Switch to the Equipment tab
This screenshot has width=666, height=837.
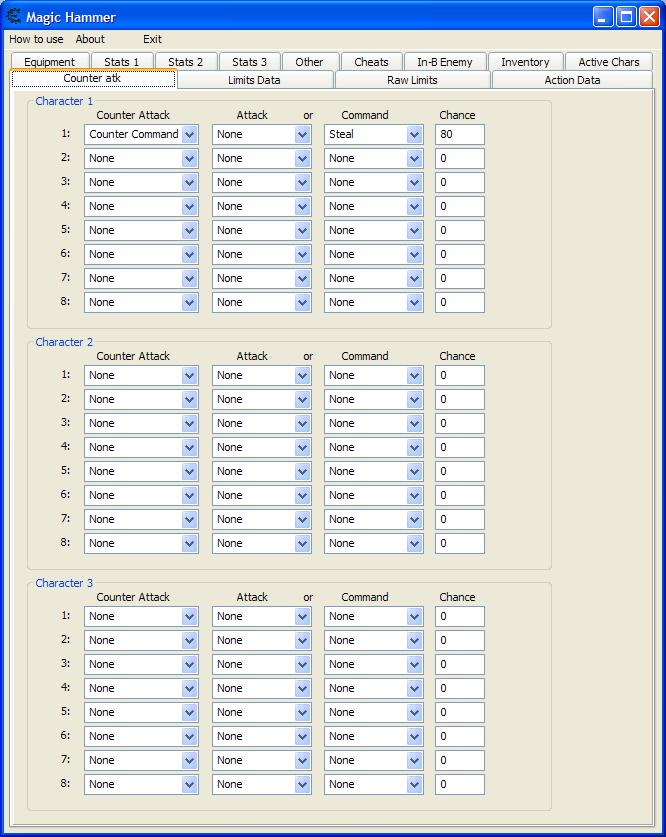pyautogui.click(x=50, y=61)
